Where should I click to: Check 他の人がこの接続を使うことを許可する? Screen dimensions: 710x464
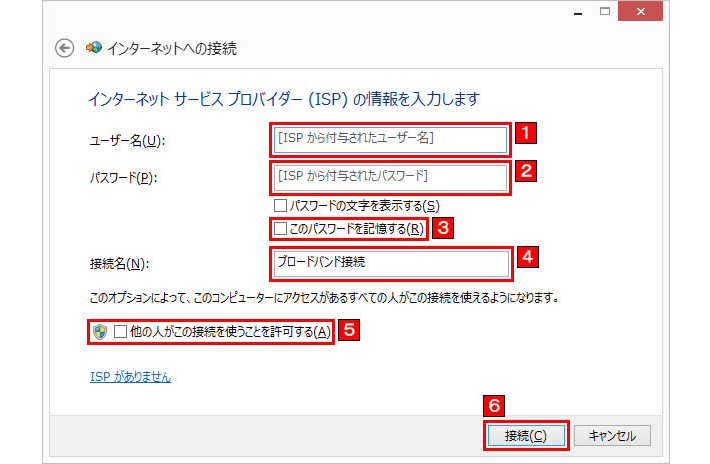(x=121, y=332)
